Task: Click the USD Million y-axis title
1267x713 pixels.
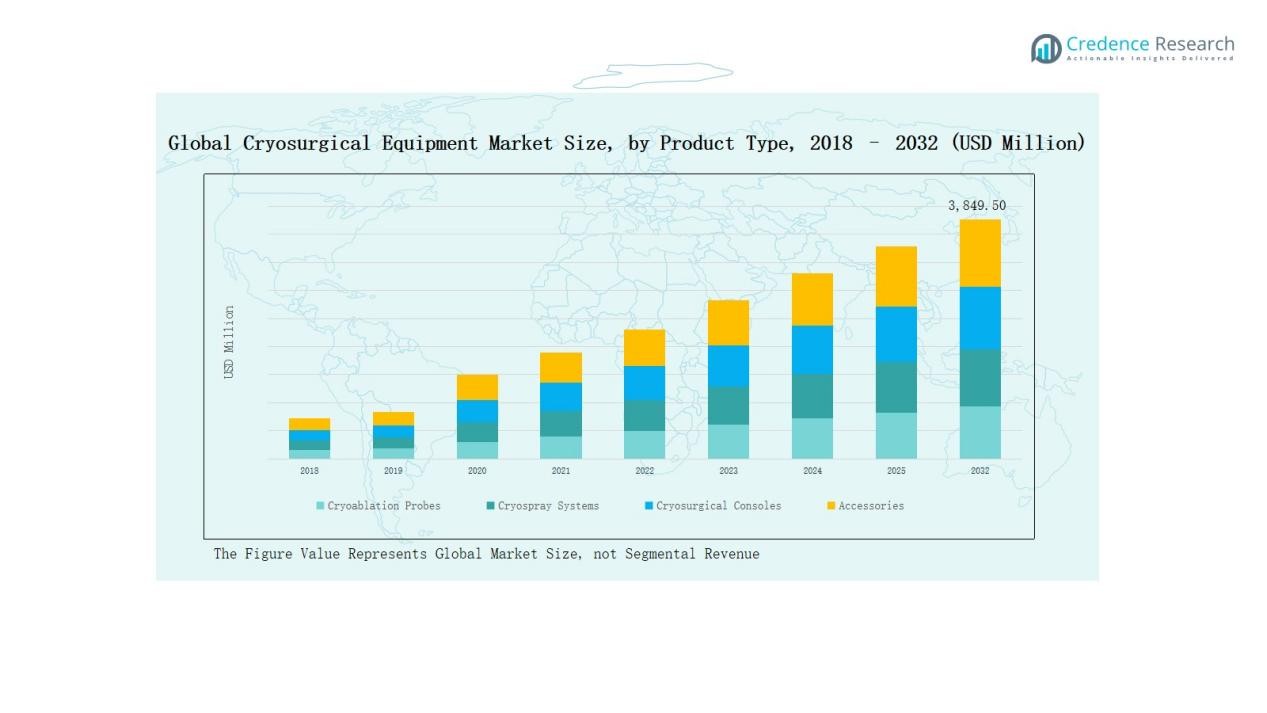Action: click(229, 342)
